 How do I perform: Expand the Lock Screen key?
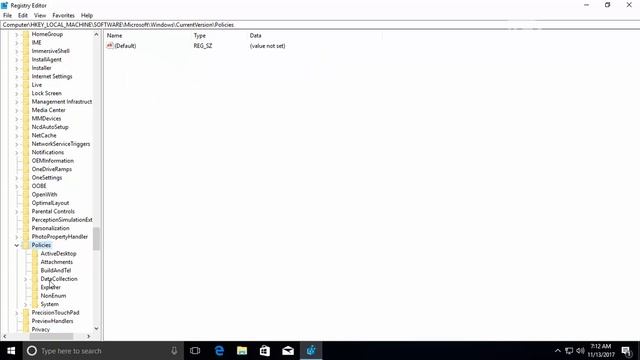tap(17, 93)
